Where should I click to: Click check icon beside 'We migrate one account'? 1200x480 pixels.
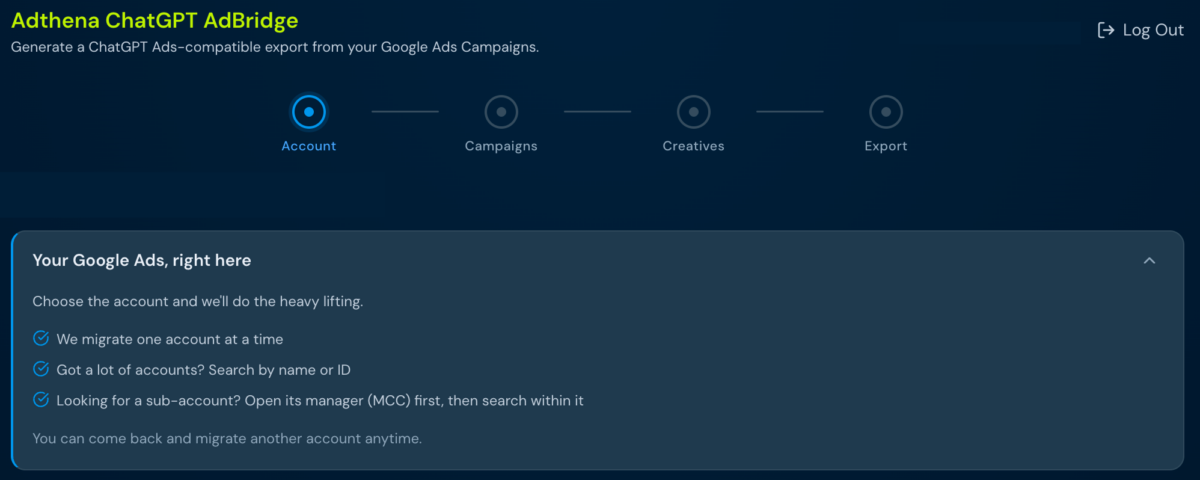41,339
